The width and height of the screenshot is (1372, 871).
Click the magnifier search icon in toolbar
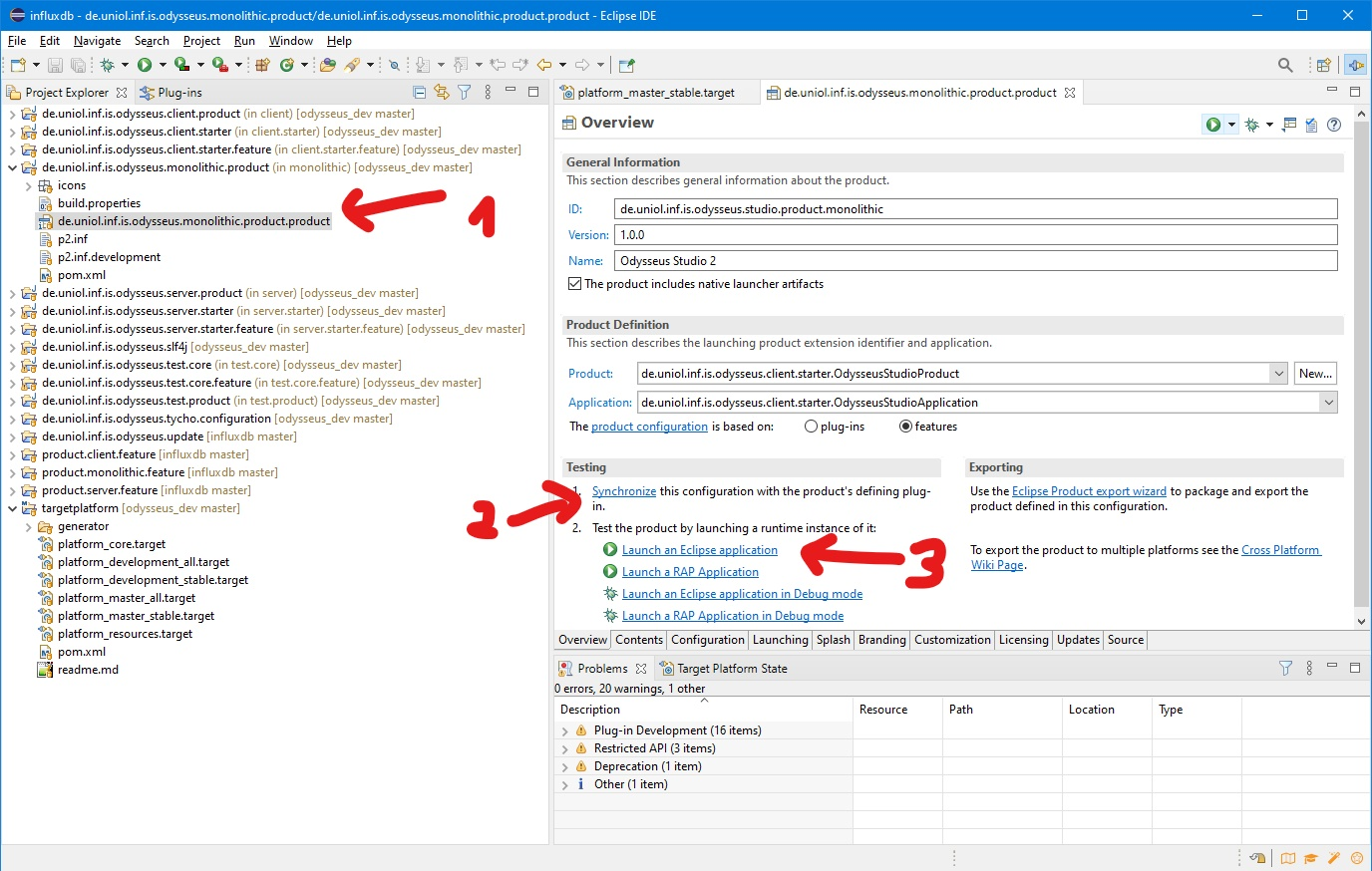pos(1285,65)
